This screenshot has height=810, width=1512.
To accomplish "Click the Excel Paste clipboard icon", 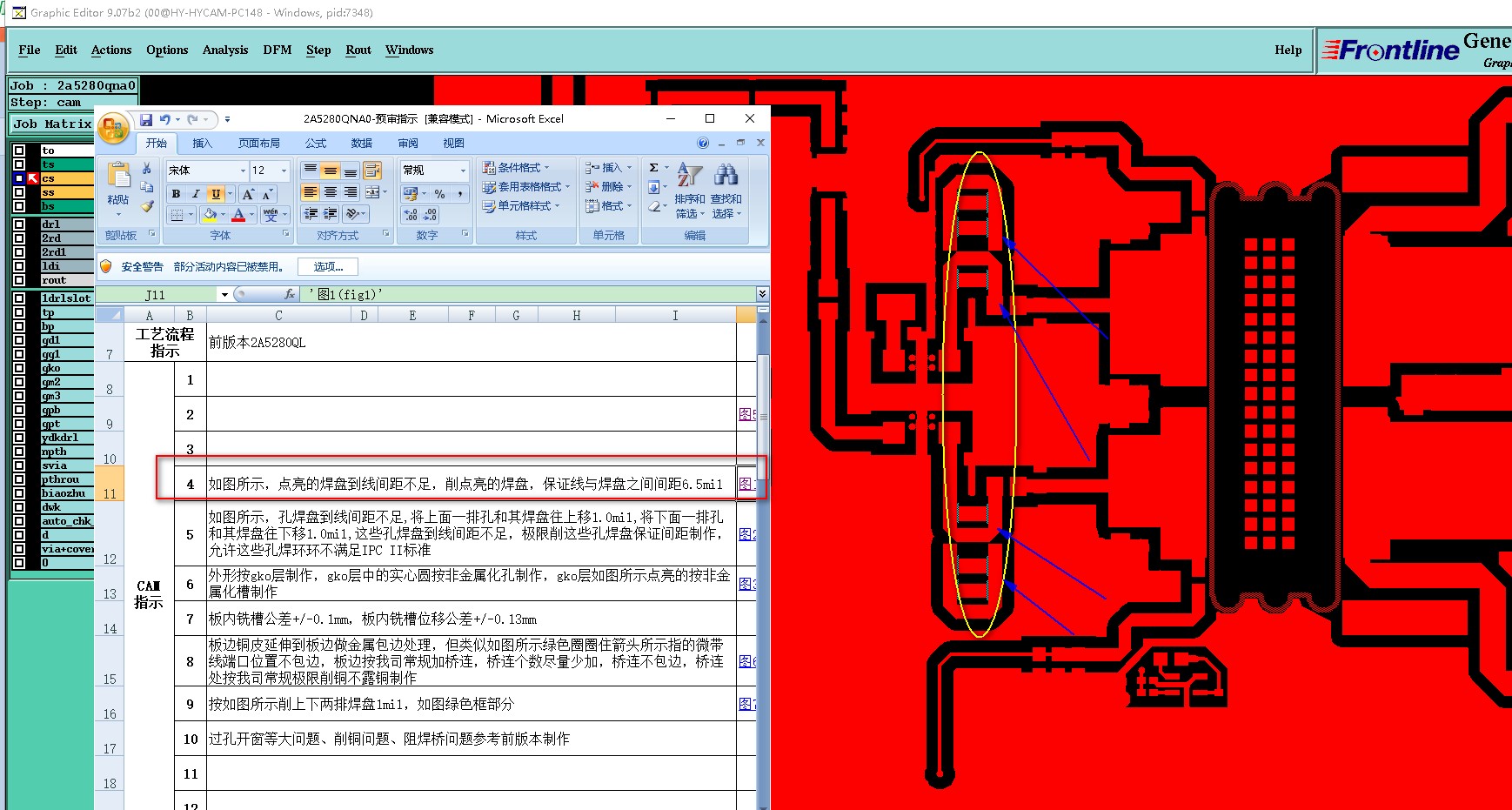I will pyautogui.click(x=118, y=175).
